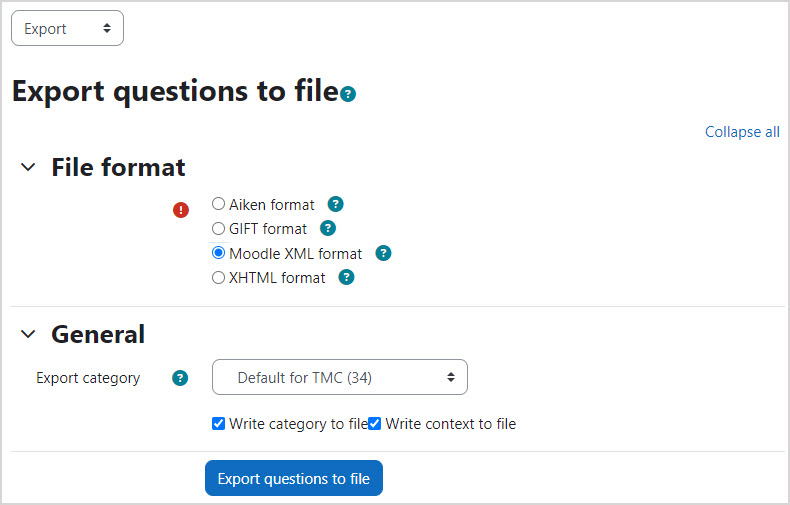The image size is (790, 505).
Task: Open help for Export questions to file heading
Action: (348, 94)
